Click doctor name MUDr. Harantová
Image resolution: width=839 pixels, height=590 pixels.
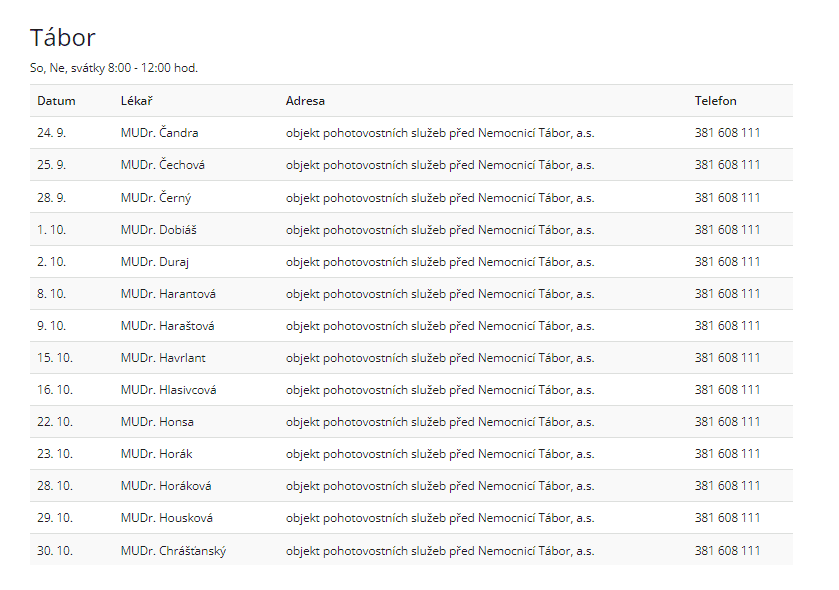click(168, 294)
